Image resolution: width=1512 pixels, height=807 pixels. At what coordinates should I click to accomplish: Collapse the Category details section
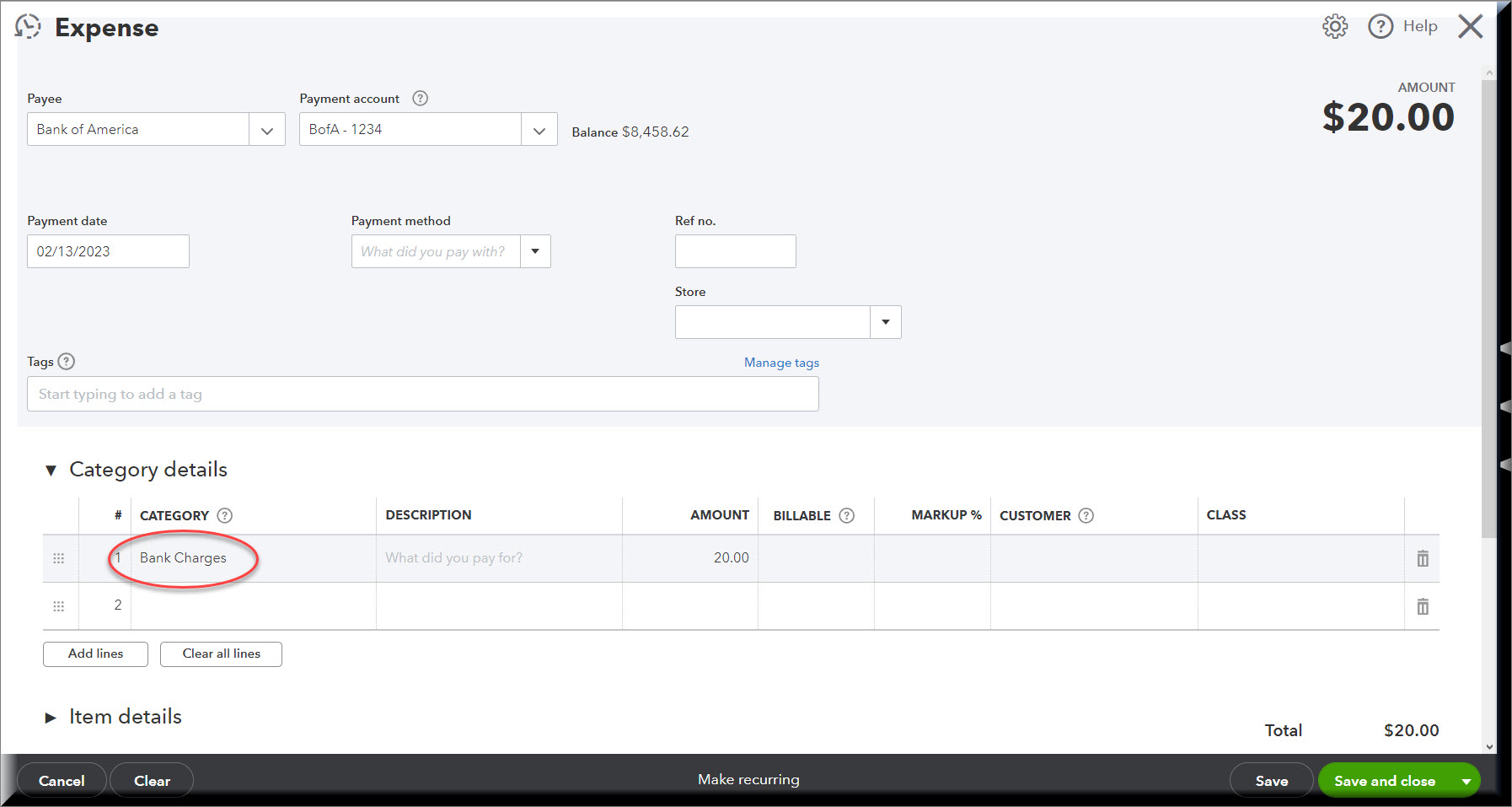[x=51, y=471]
